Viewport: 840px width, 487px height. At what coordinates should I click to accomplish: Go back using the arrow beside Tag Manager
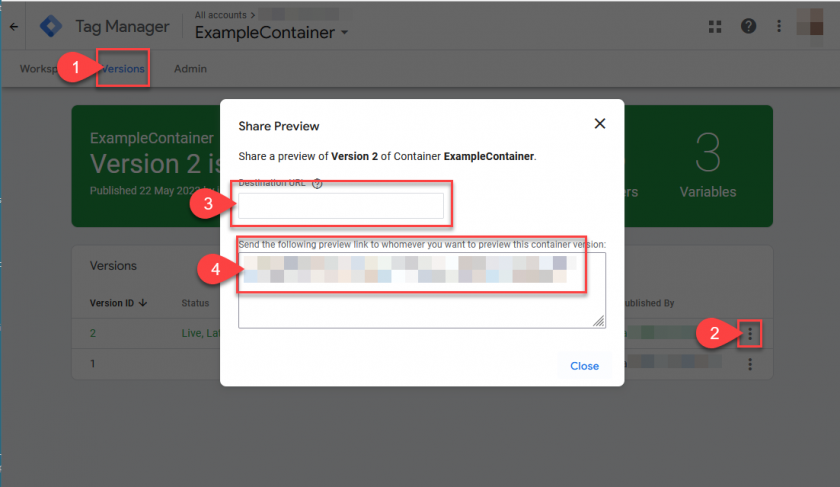tap(14, 26)
